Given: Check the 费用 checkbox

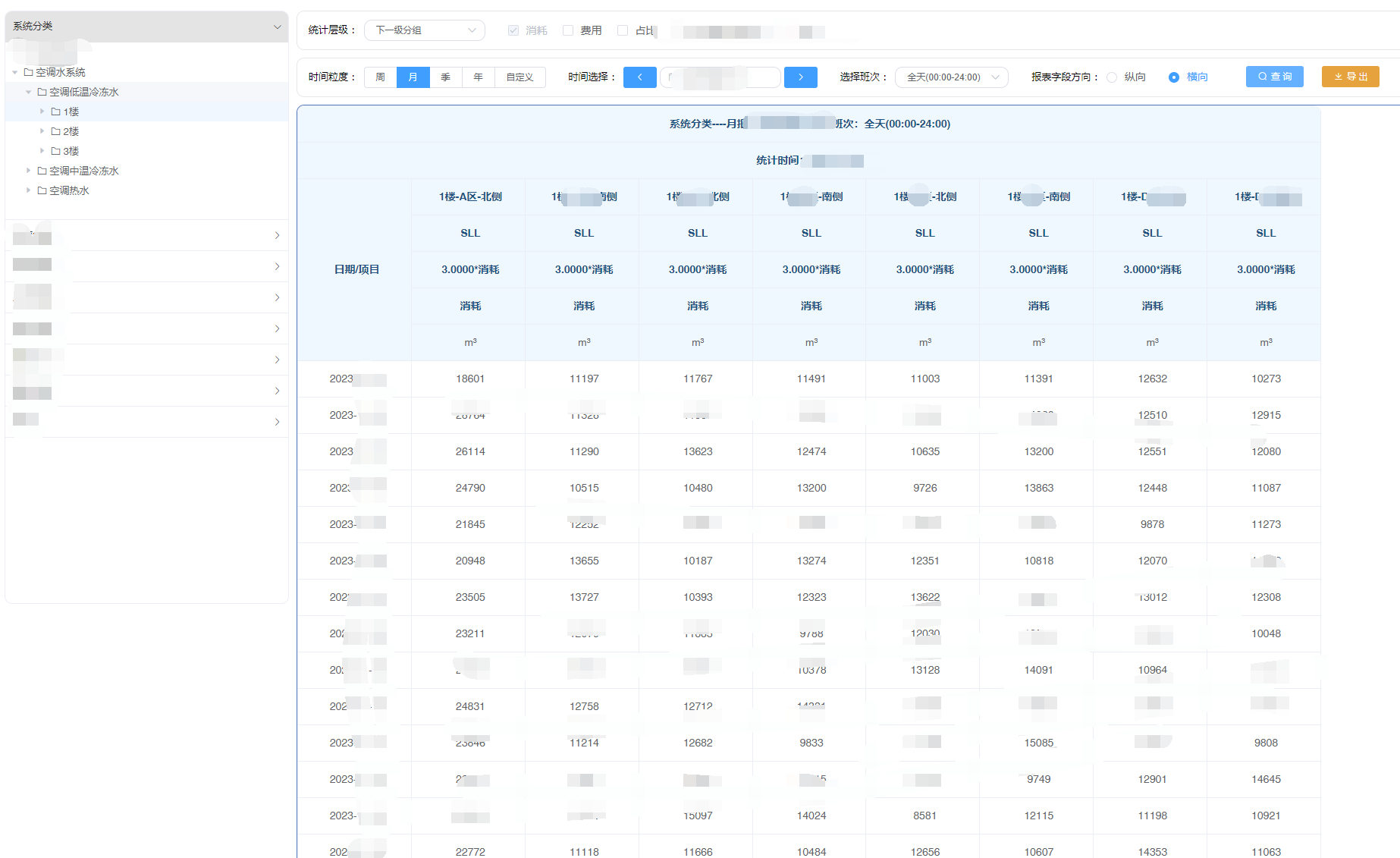Looking at the screenshot, I should (568, 30).
